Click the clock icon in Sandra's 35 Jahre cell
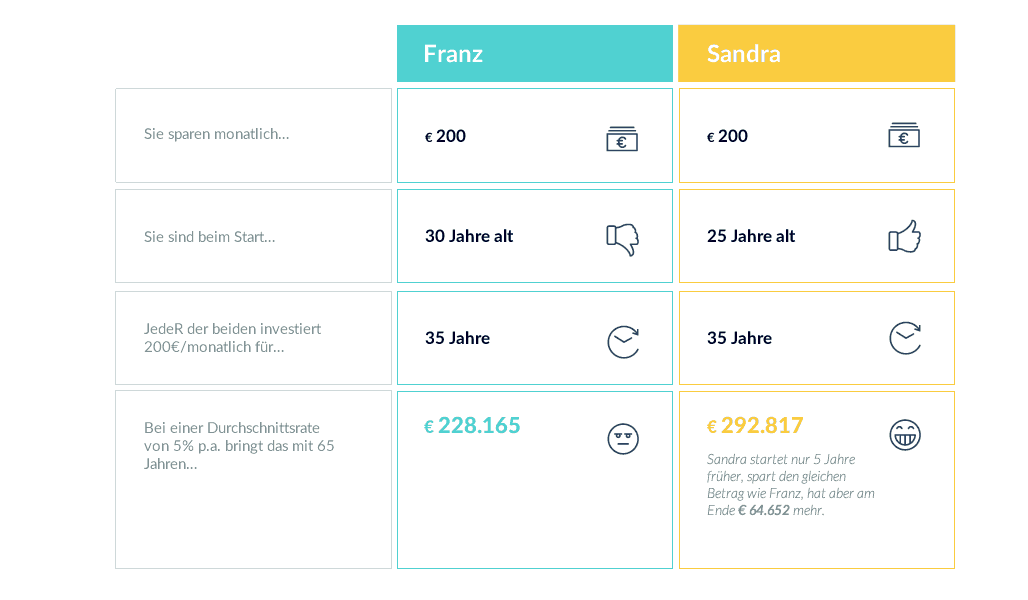 tap(905, 338)
